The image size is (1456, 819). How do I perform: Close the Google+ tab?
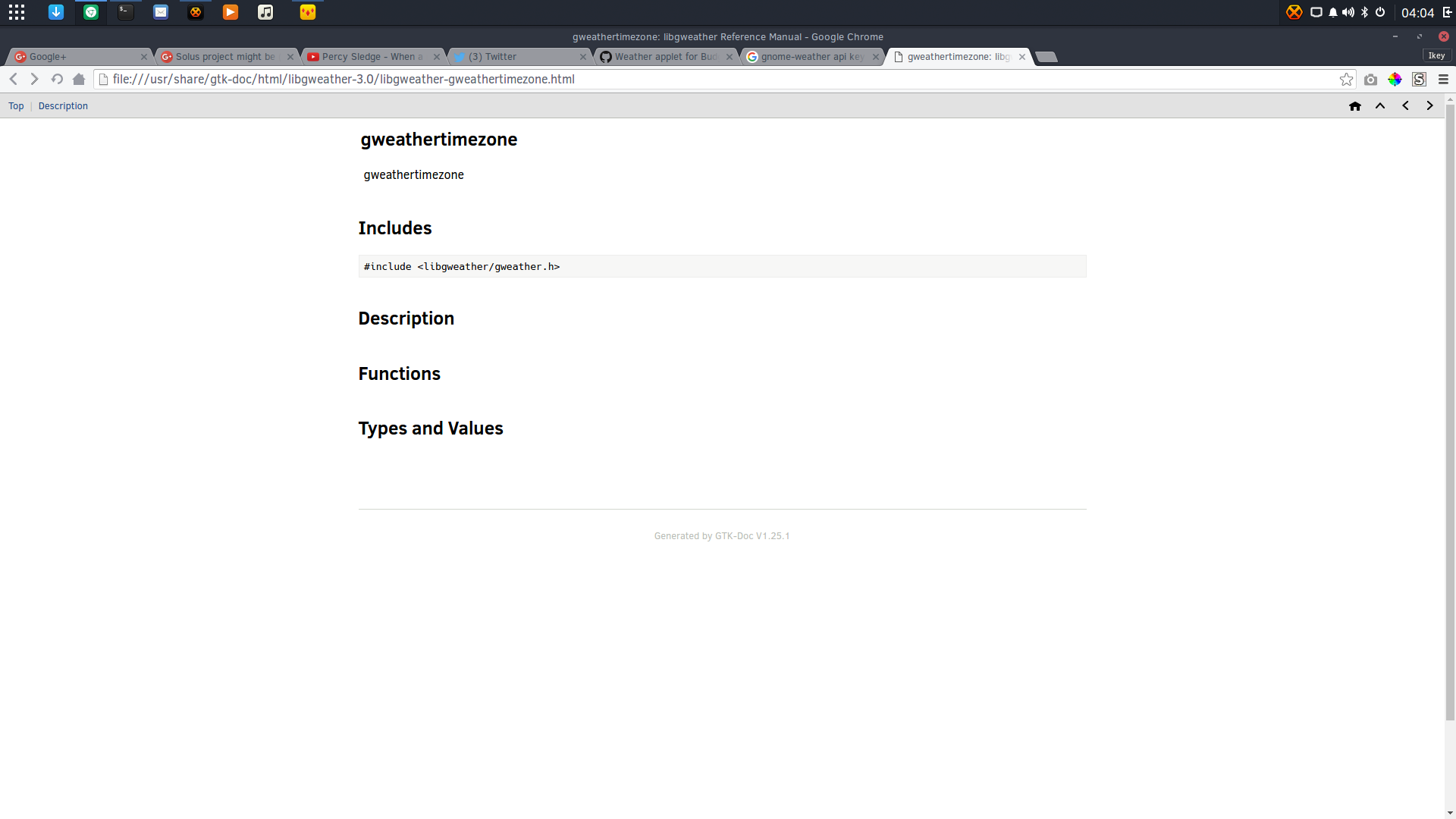(x=144, y=57)
